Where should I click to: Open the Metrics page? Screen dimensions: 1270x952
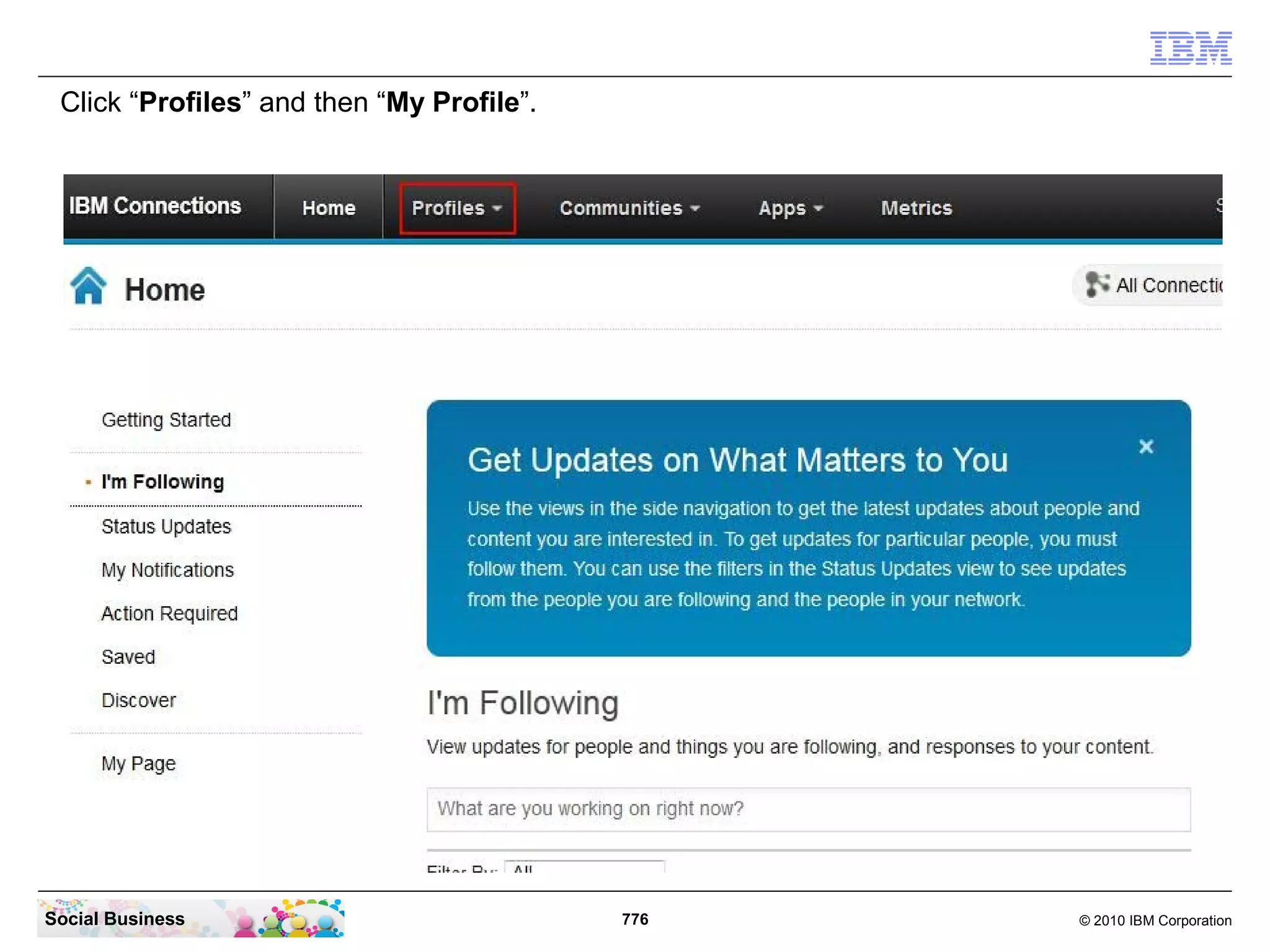[917, 208]
